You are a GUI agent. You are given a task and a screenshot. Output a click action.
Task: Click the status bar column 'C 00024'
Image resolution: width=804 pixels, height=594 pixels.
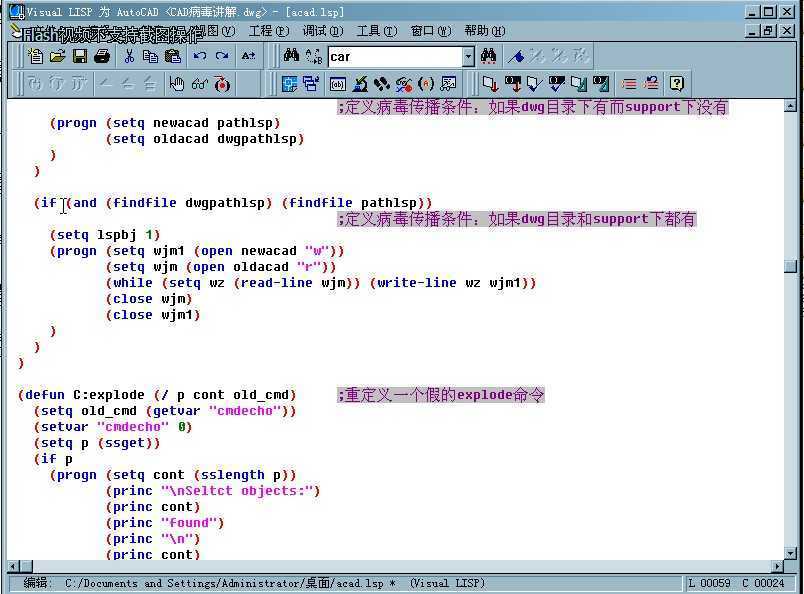tap(763, 583)
